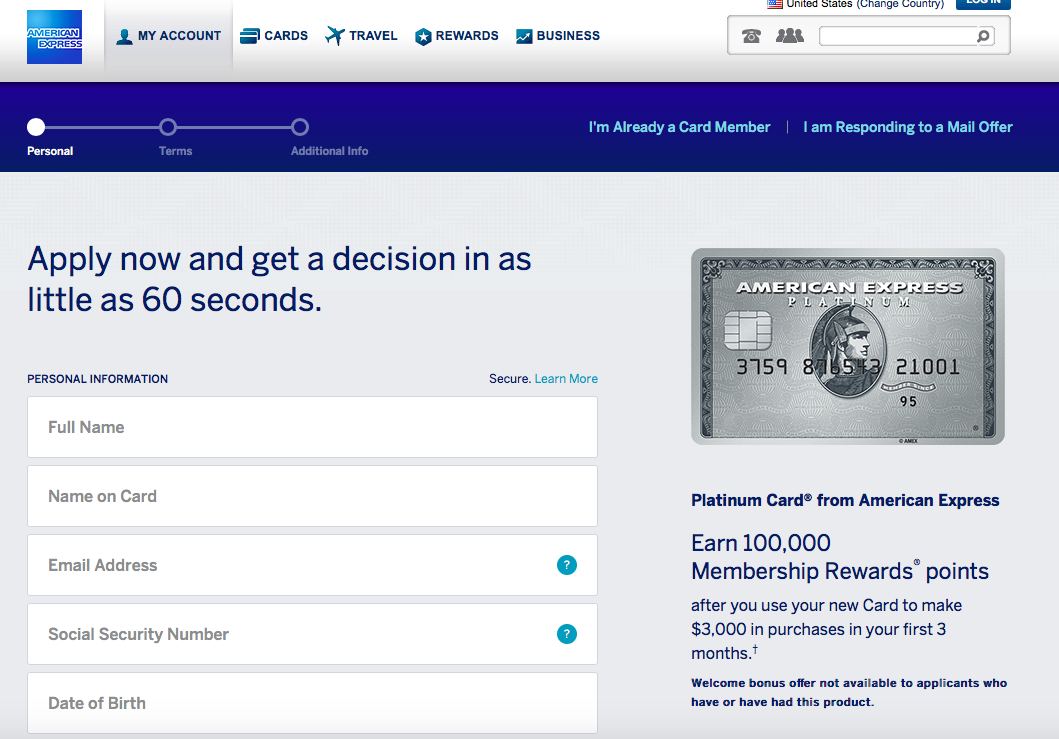Click the Business chart icon
Screen dimensions: 1059x739
pos(524,36)
